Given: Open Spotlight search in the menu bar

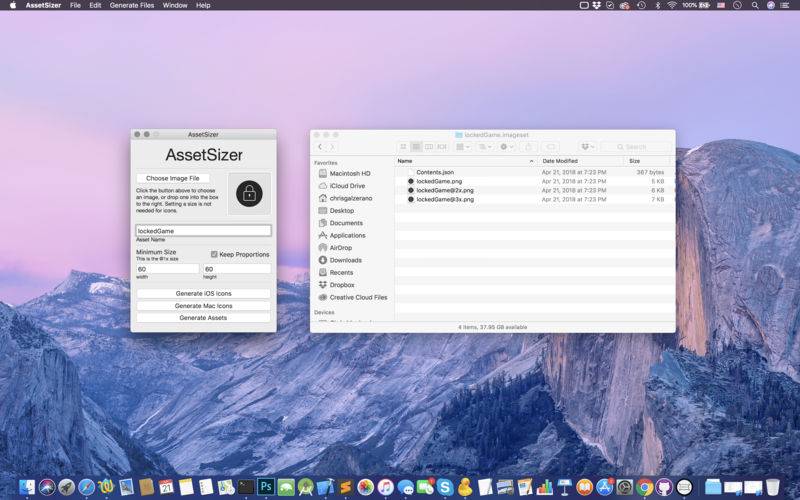Looking at the screenshot, I should click(x=755, y=5).
